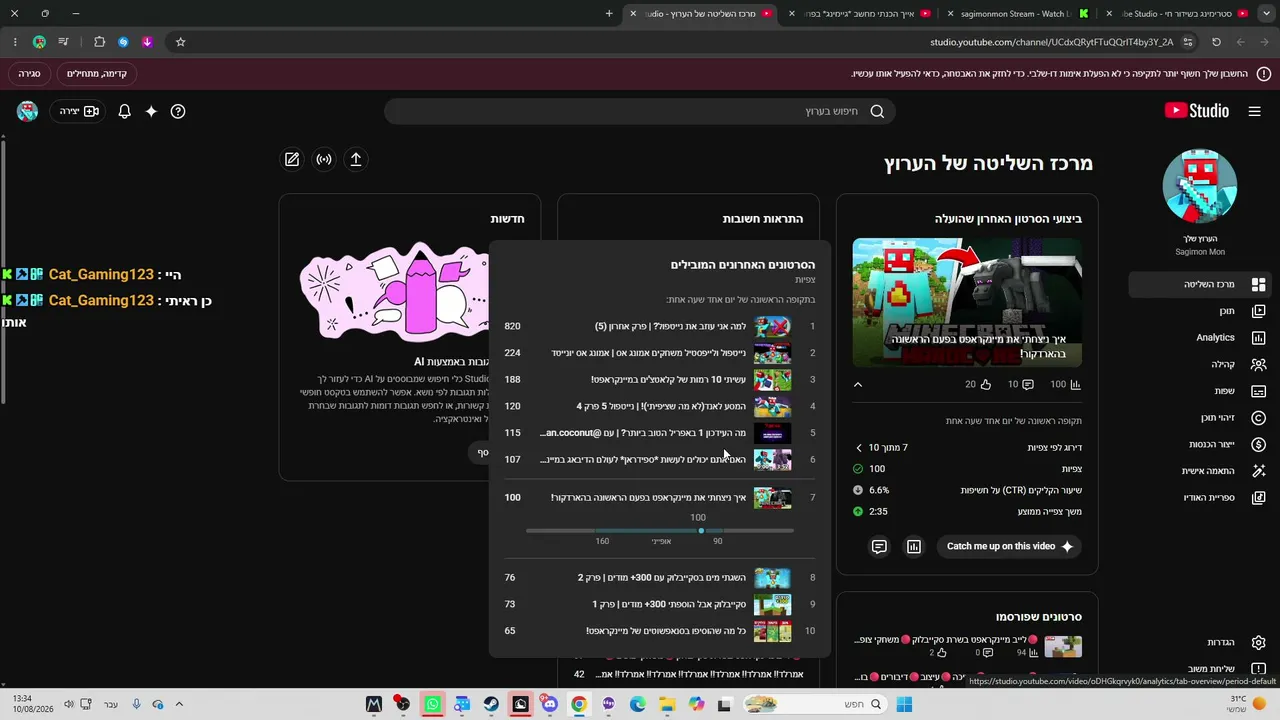This screenshot has width=1280, height=720.
Task: Open Steam from the taskbar
Action: click(491, 704)
